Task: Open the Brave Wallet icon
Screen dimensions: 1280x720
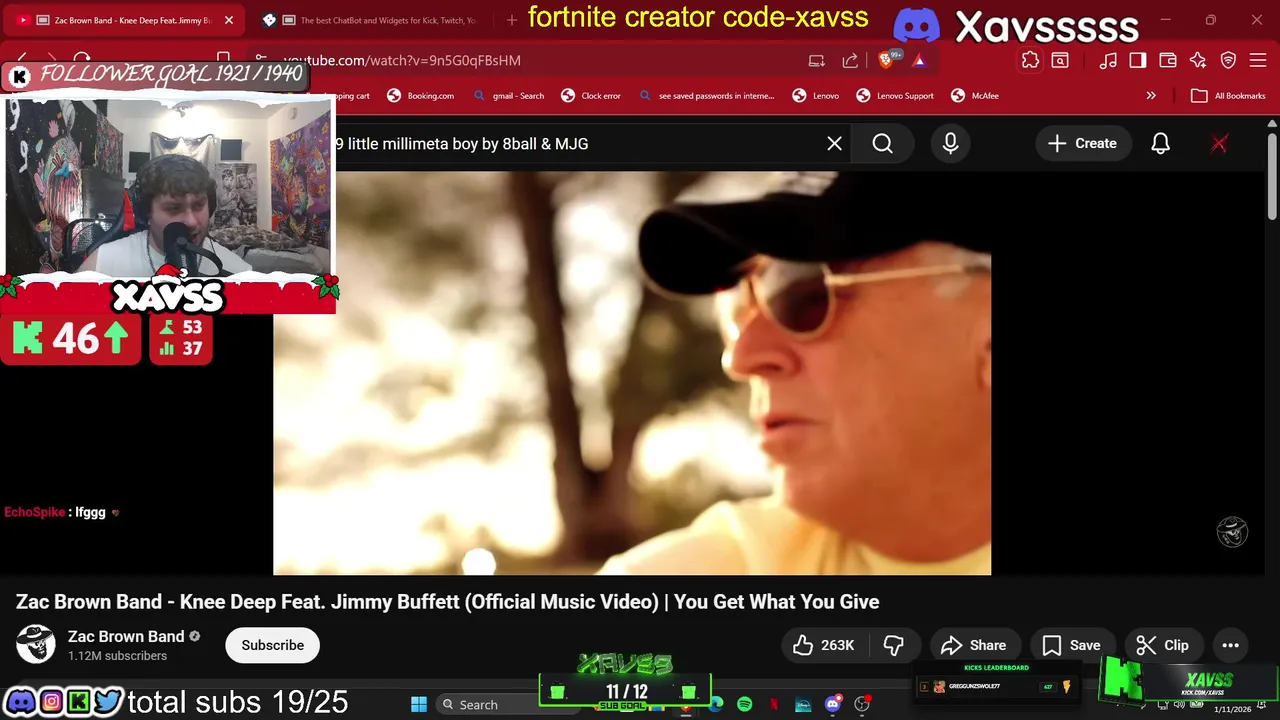Action: (x=1168, y=61)
